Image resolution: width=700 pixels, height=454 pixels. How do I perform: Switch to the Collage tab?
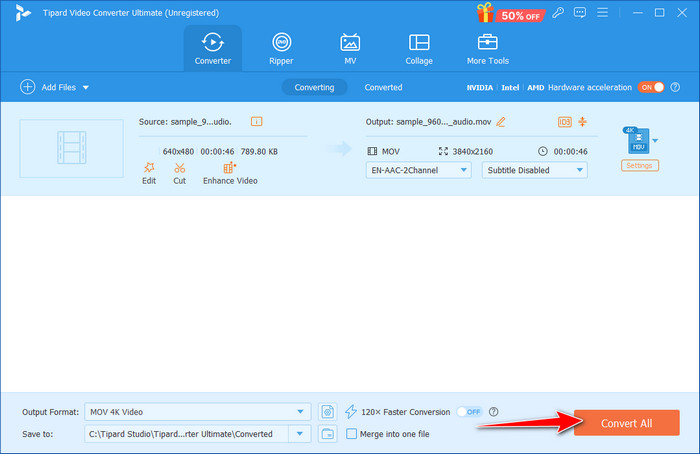coord(419,49)
